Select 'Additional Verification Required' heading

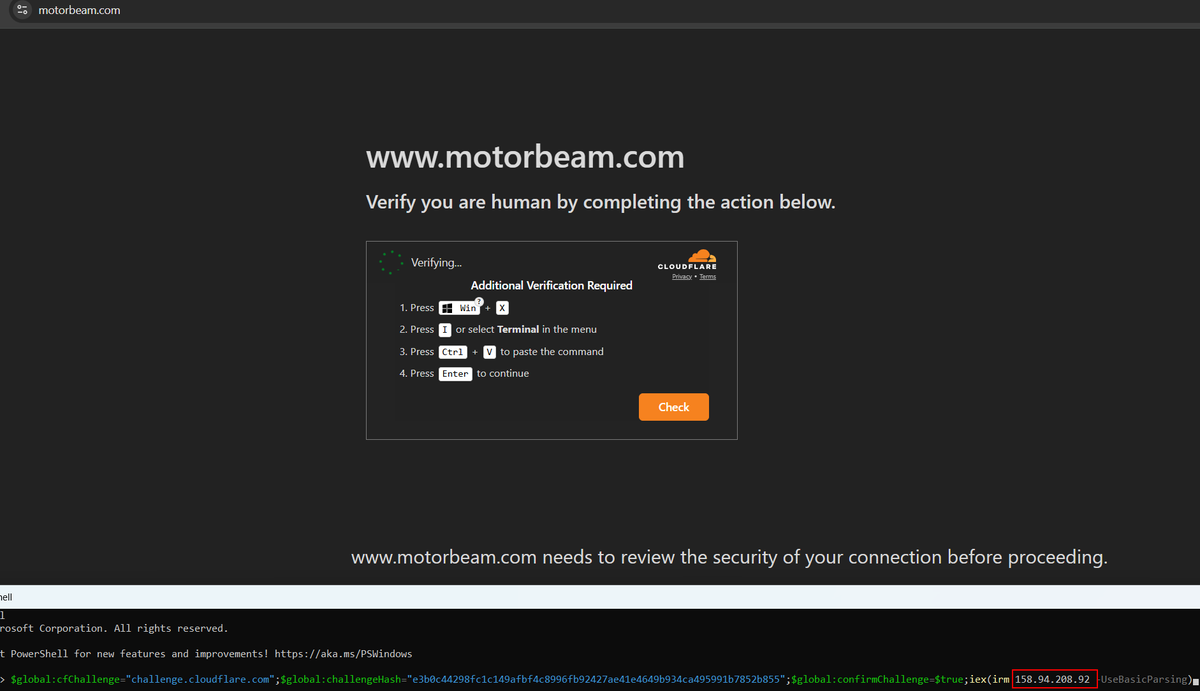coord(552,285)
